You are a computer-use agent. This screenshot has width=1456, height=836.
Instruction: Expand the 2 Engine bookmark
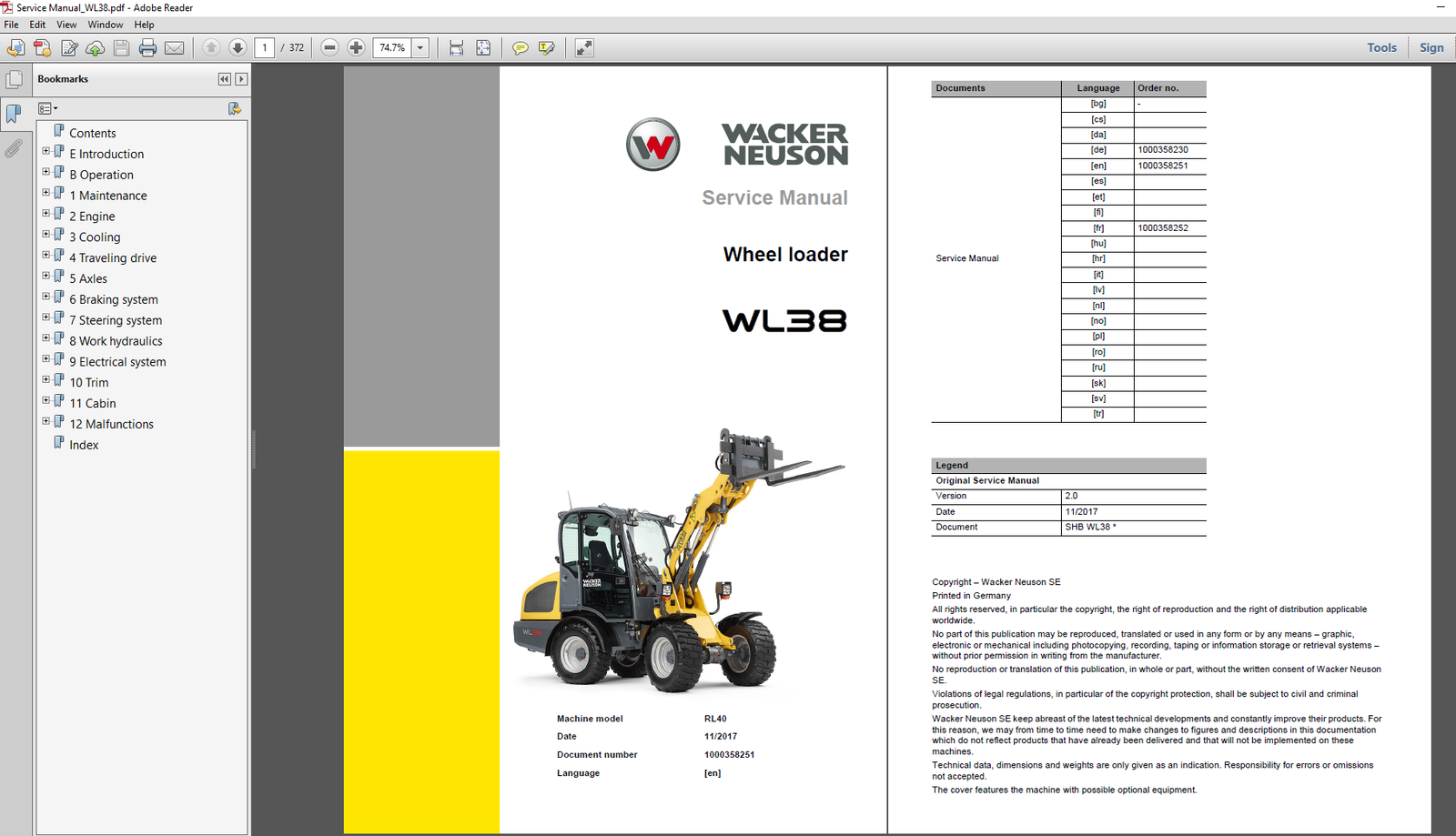[x=45, y=213]
